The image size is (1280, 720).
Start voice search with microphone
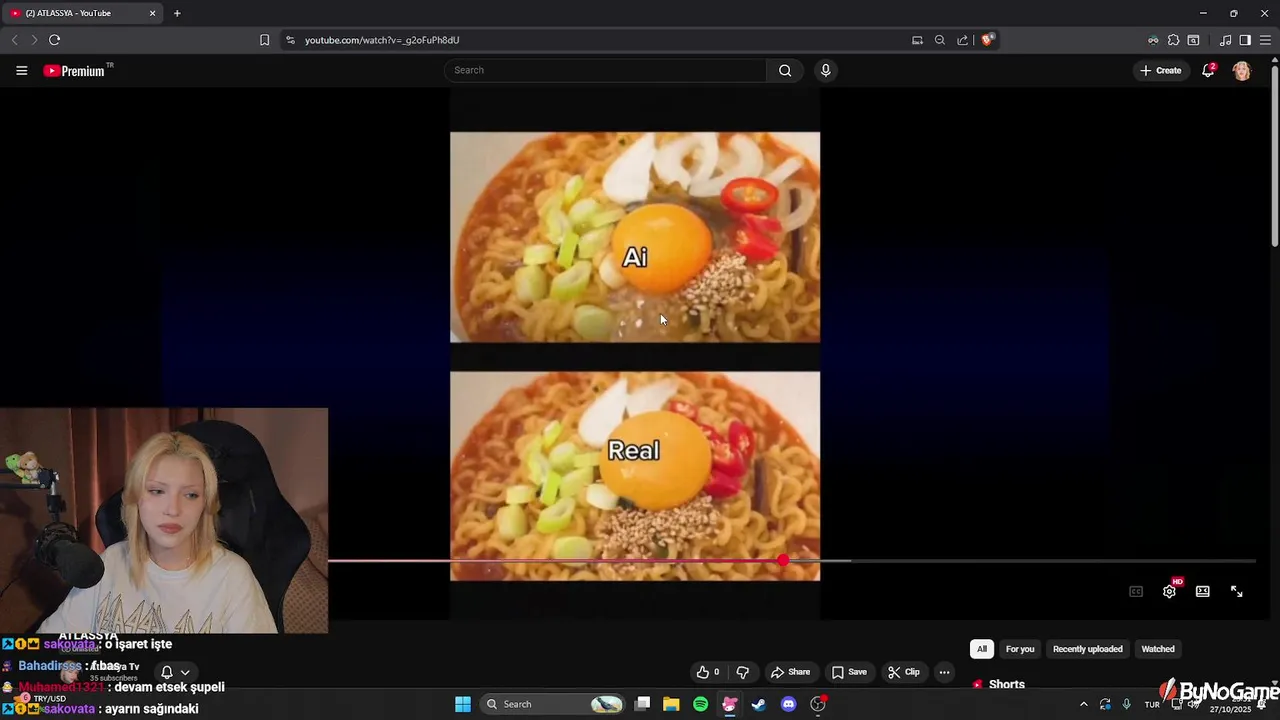(x=825, y=70)
